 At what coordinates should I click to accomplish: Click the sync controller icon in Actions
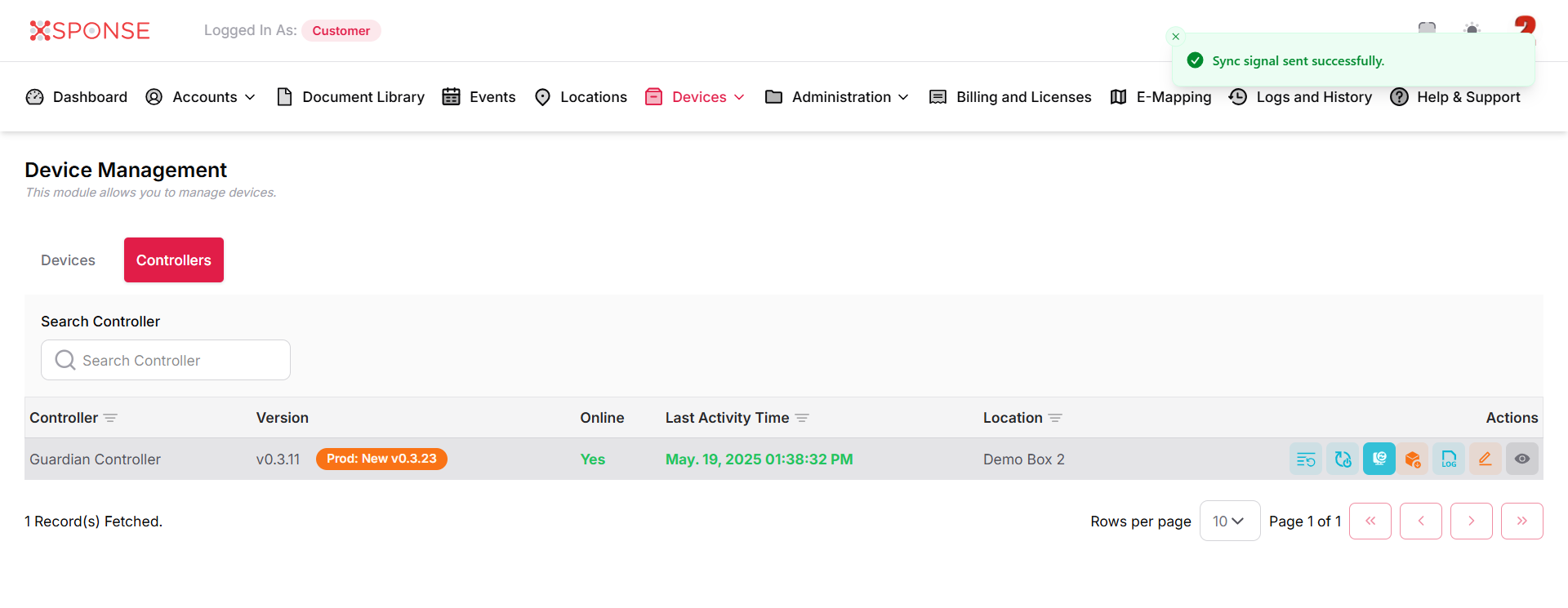[1379, 459]
